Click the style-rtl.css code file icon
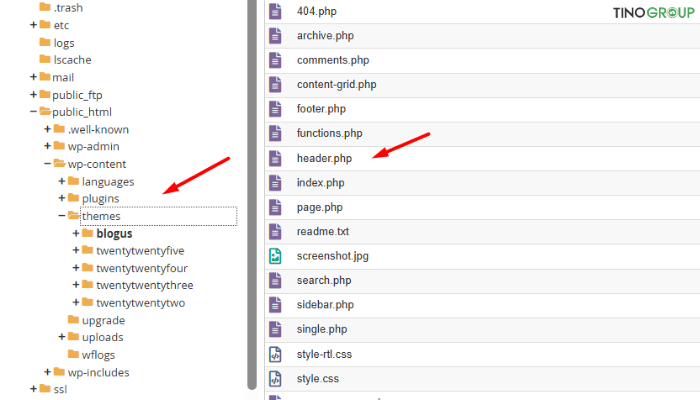The height and width of the screenshot is (400, 700). coord(275,354)
